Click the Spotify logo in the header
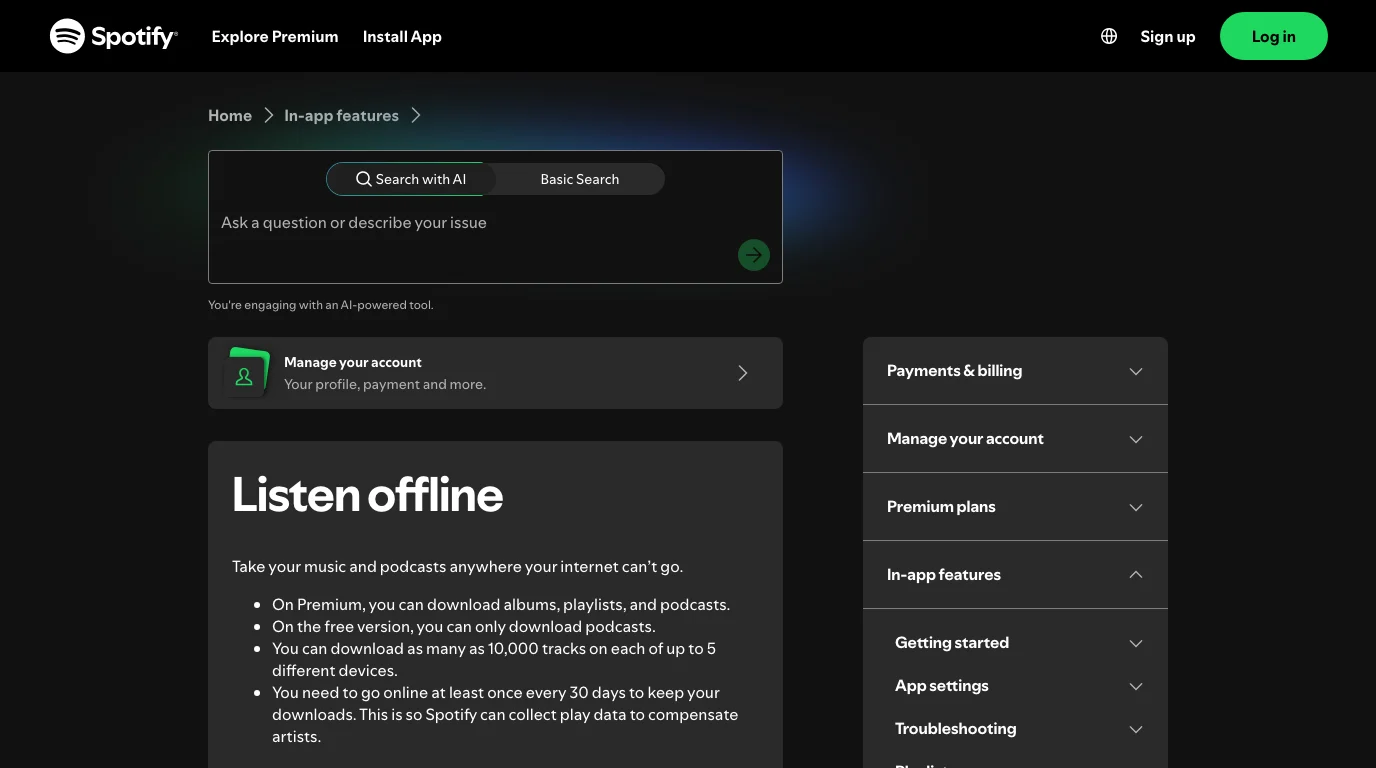 (x=114, y=36)
